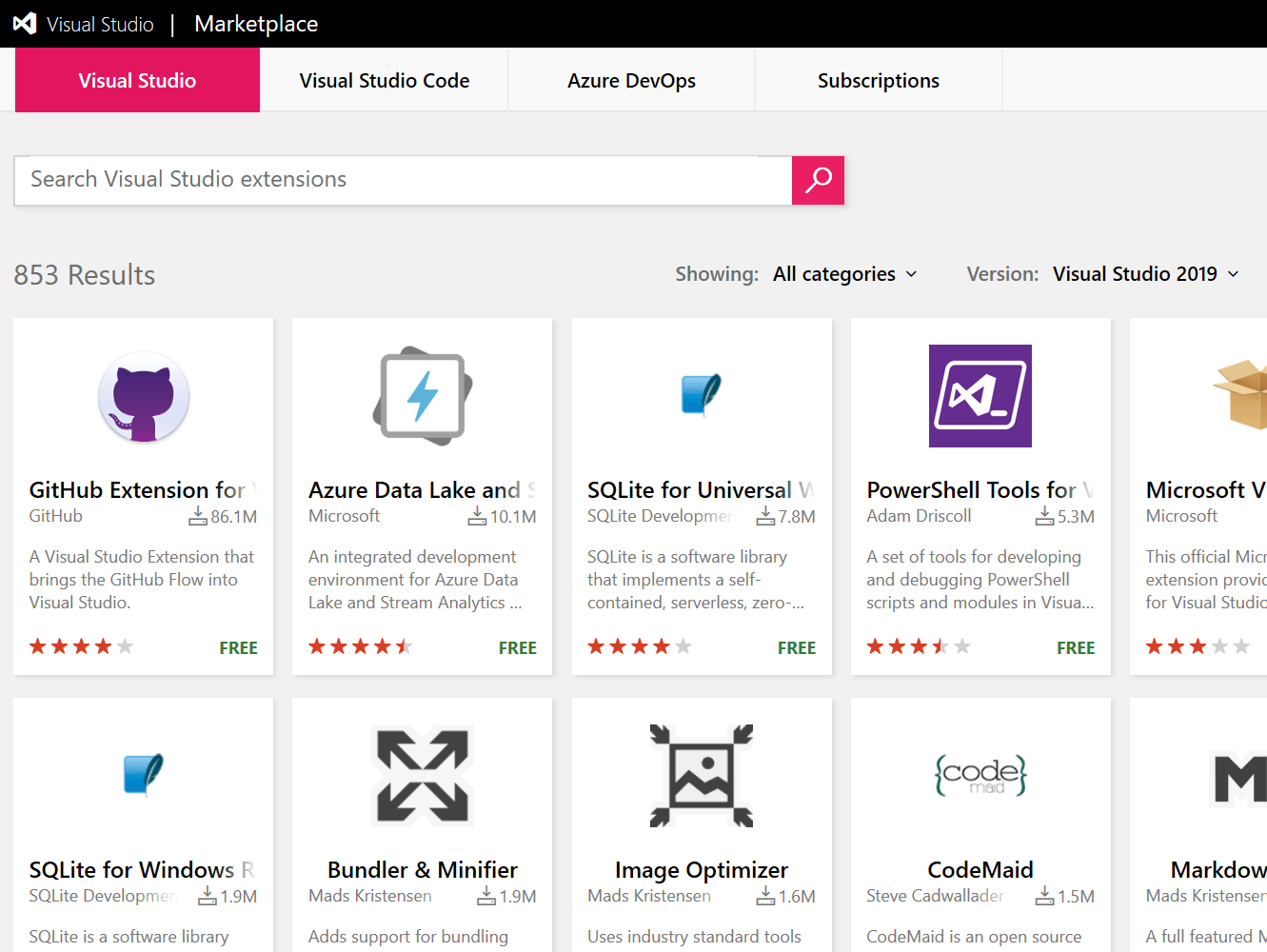Screen dimensions: 1267x952
Task: Go to the Marketplace home link
Action: click(x=256, y=24)
